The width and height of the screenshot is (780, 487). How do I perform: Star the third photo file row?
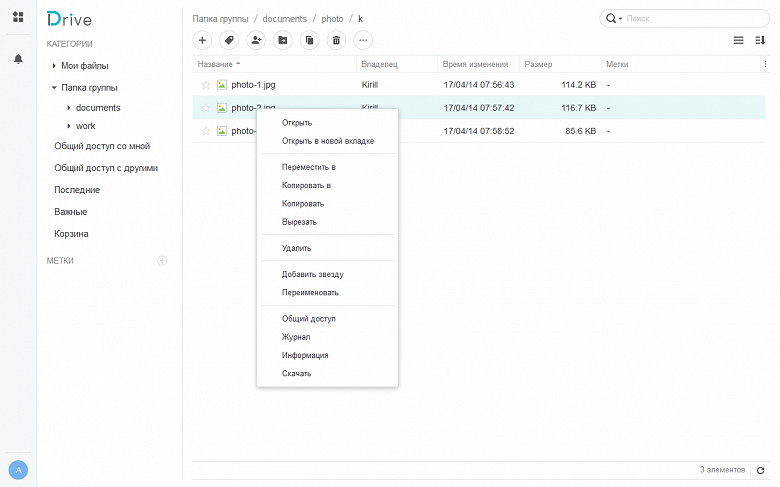tap(205, 131)
